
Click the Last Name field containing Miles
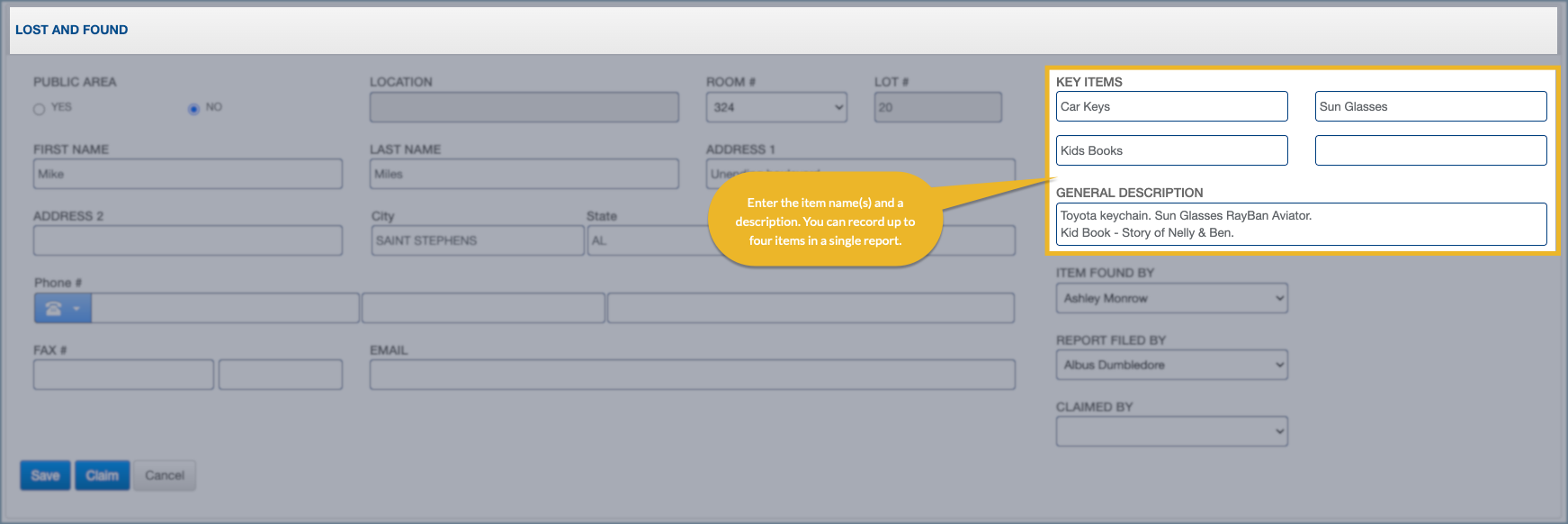point(524,174)
